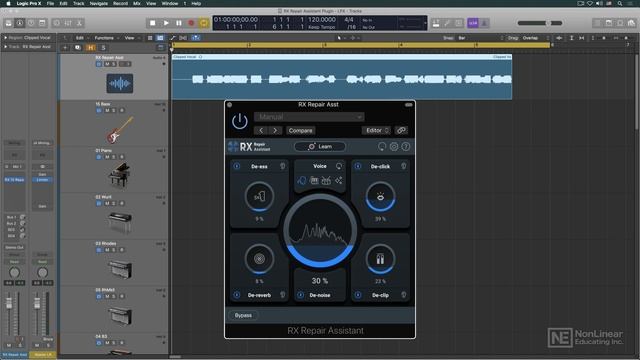The height and width of the screenshot is (360, 640).
Task: Click the Record transport button
Action: [x=191, y=23]
